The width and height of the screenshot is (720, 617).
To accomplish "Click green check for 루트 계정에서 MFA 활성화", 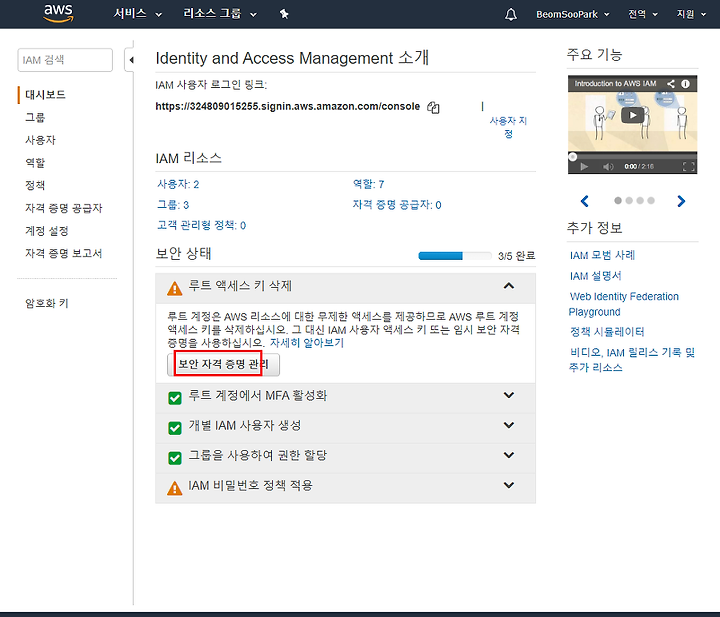I will (175, 398).
